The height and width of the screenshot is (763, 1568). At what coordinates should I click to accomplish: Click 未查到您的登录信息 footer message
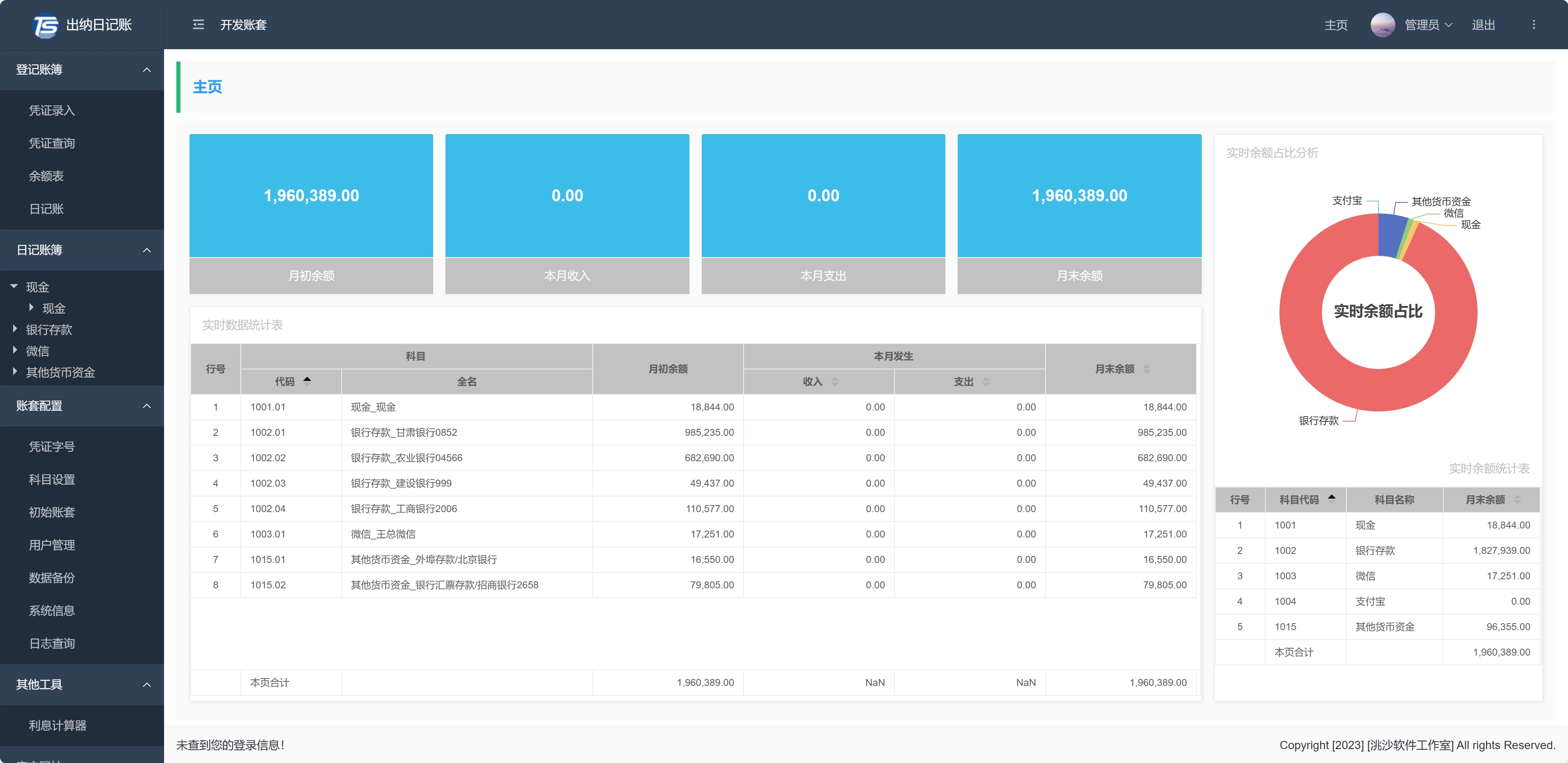(230, 745)
